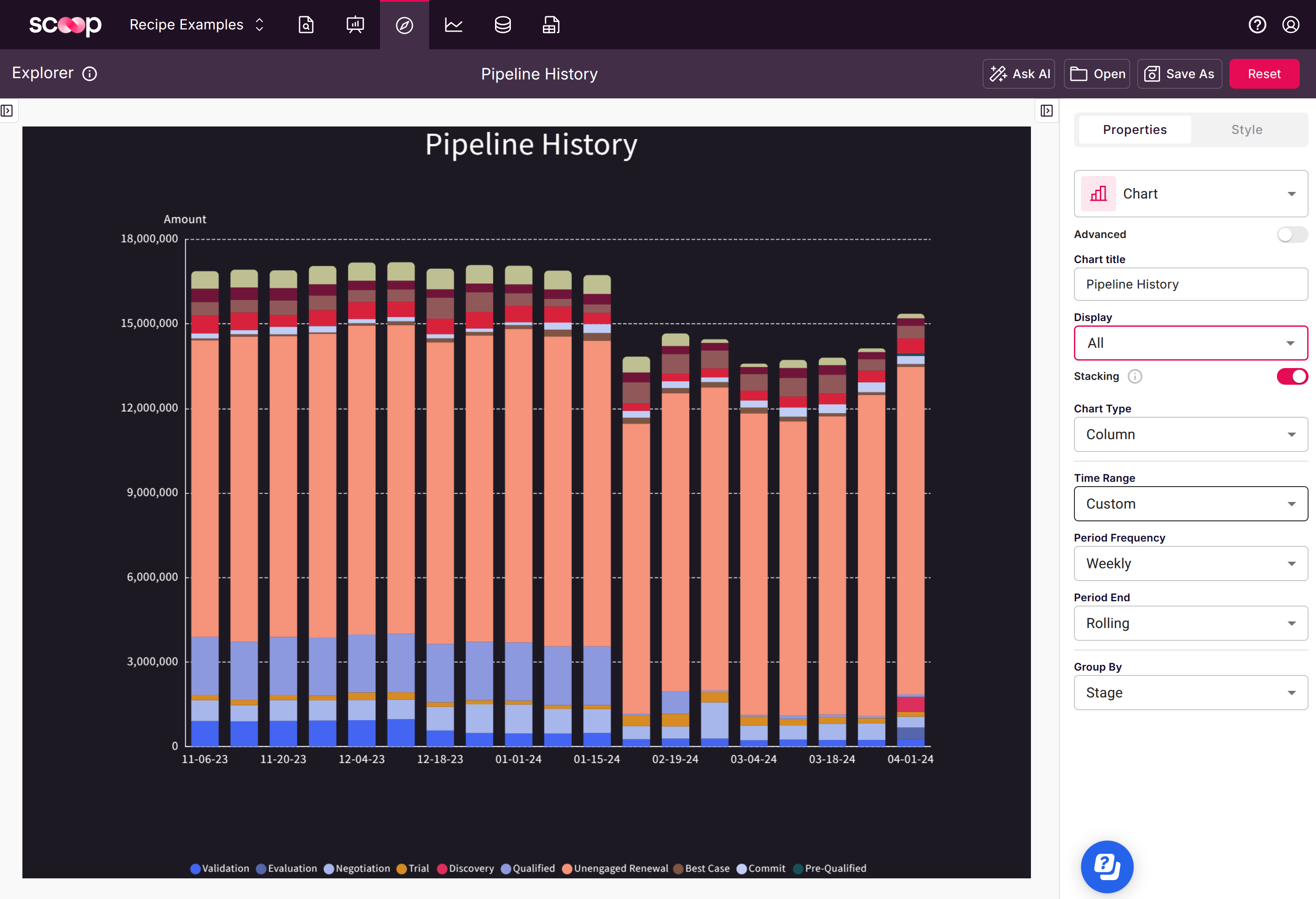This screenshot has height=899, width=1316.
Task: Click the Reset button
Action: [x=1264, y=74]
